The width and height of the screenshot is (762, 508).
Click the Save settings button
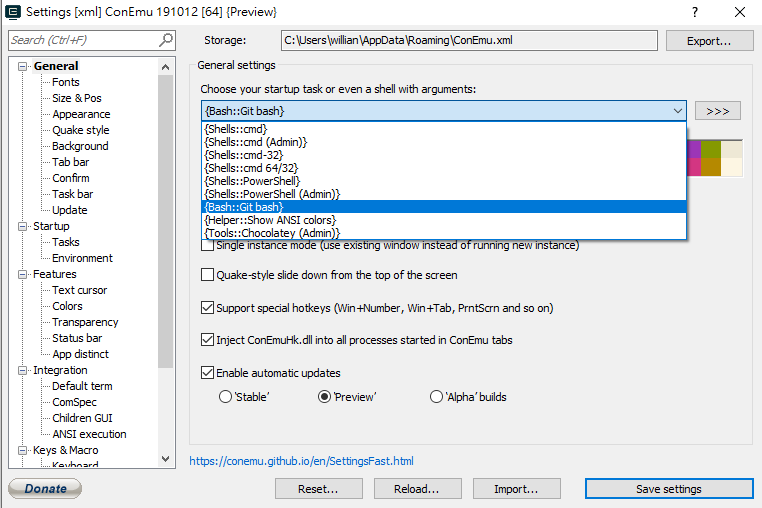[x=669, y=489]
